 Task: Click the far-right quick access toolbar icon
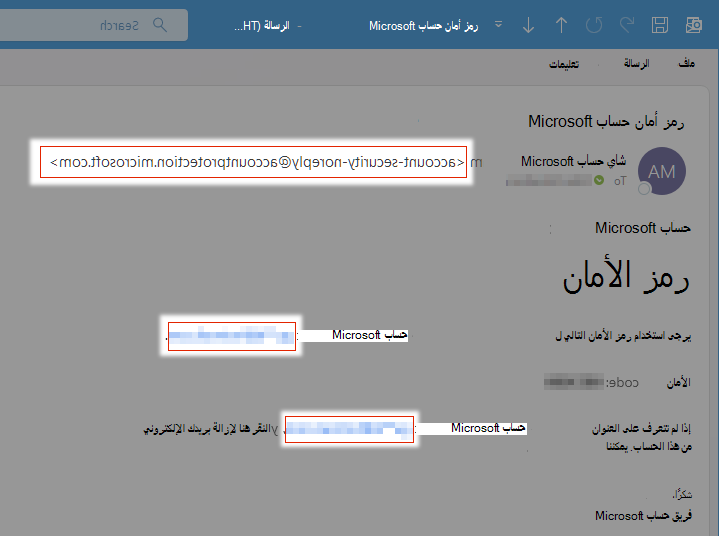pos(693,25)
